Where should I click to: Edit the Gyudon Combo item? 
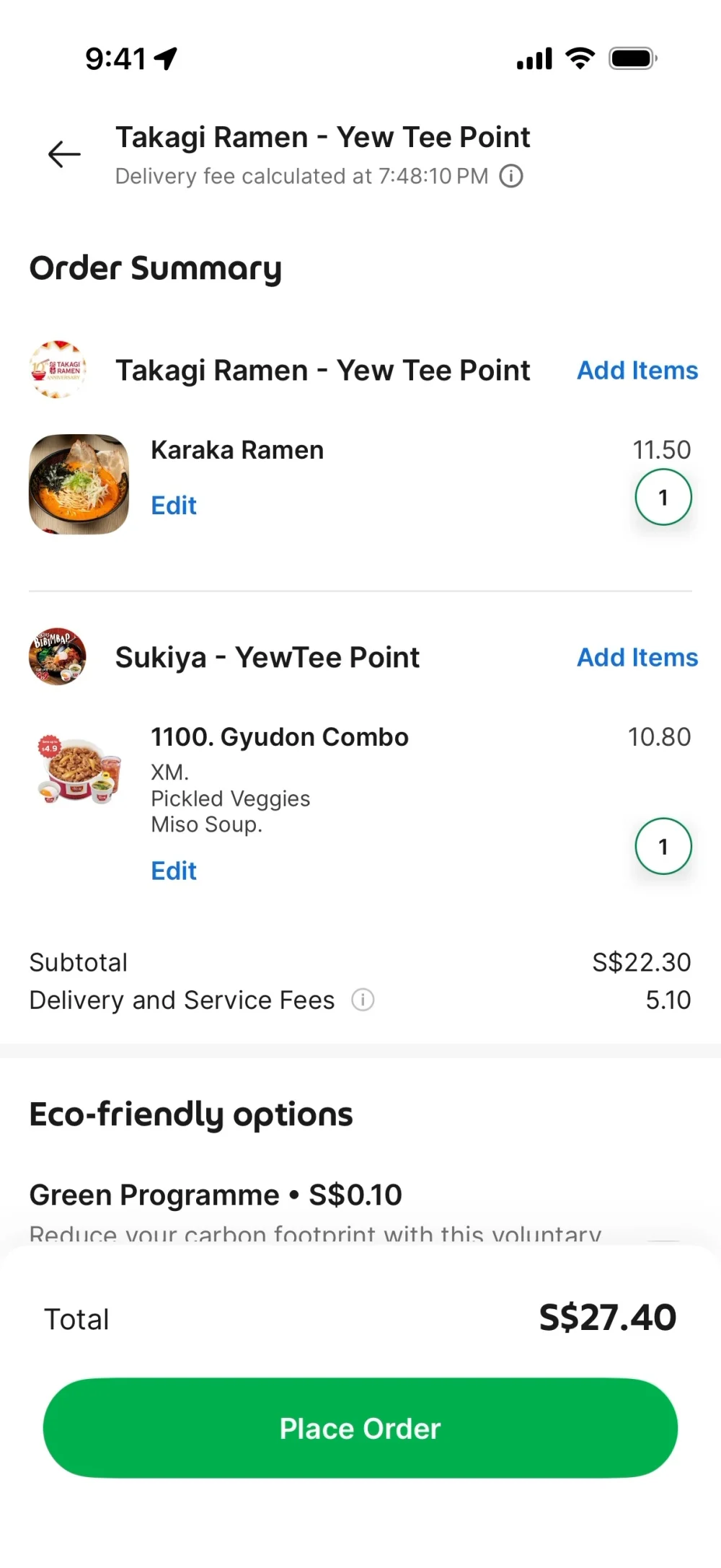[174, 871]
